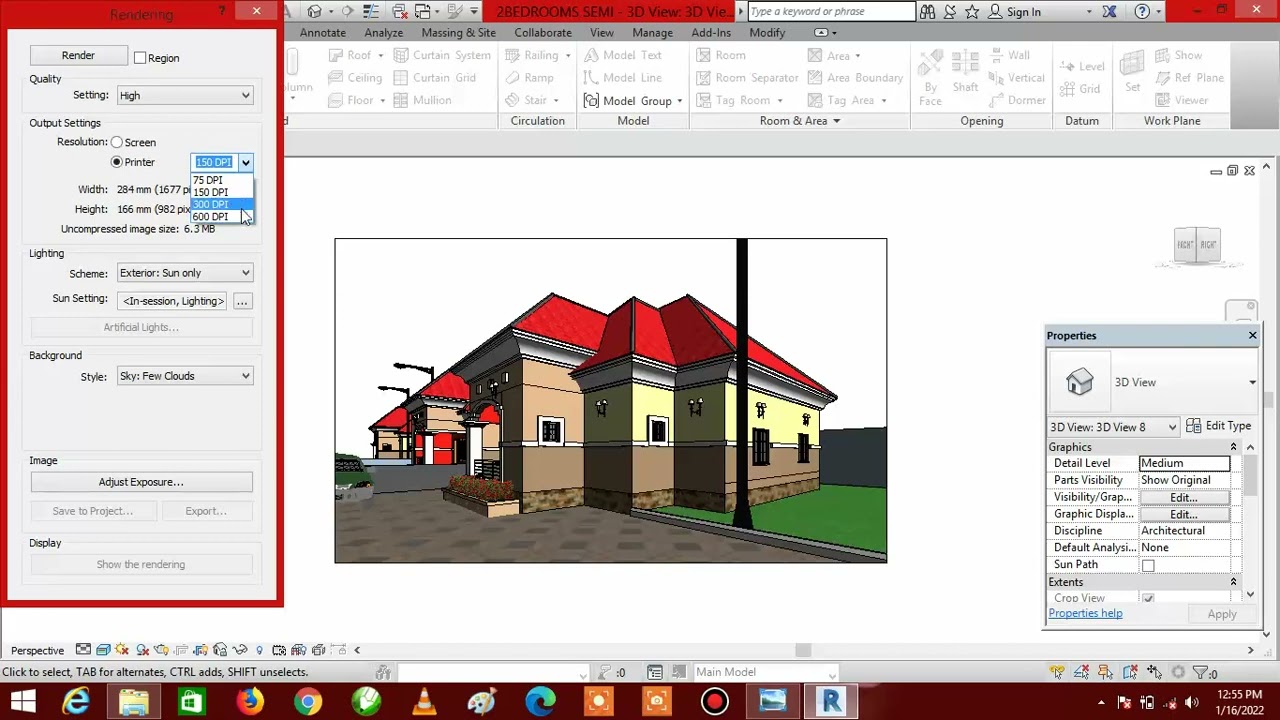Viewport: 1280px width, 720px height.
Task: Enable the Region checkbox
Action: point(140,58)
